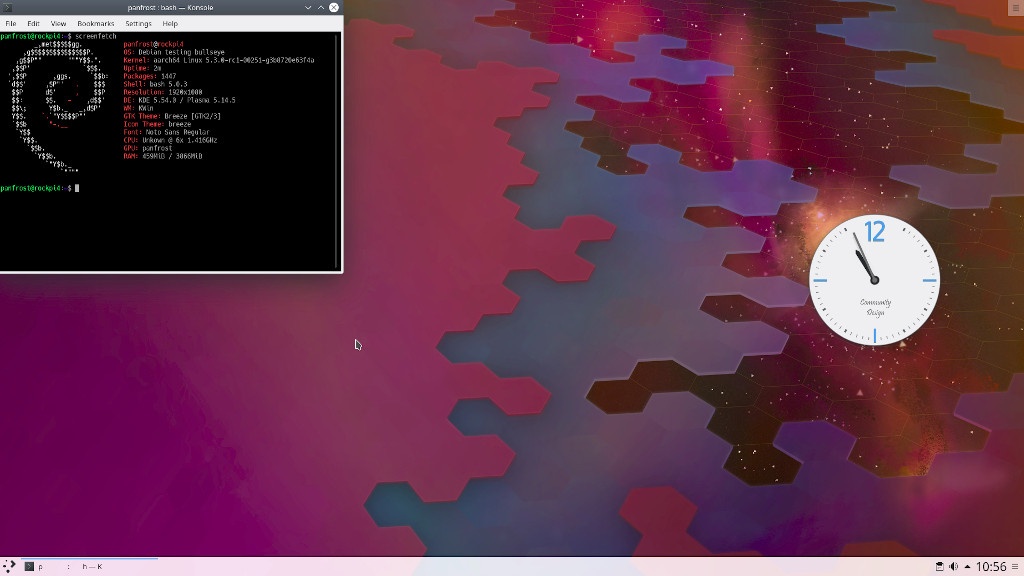Screen dimensions: 1024x576
Task: Open the Bookmarks menu in Konsole
Action: (95, 24)
